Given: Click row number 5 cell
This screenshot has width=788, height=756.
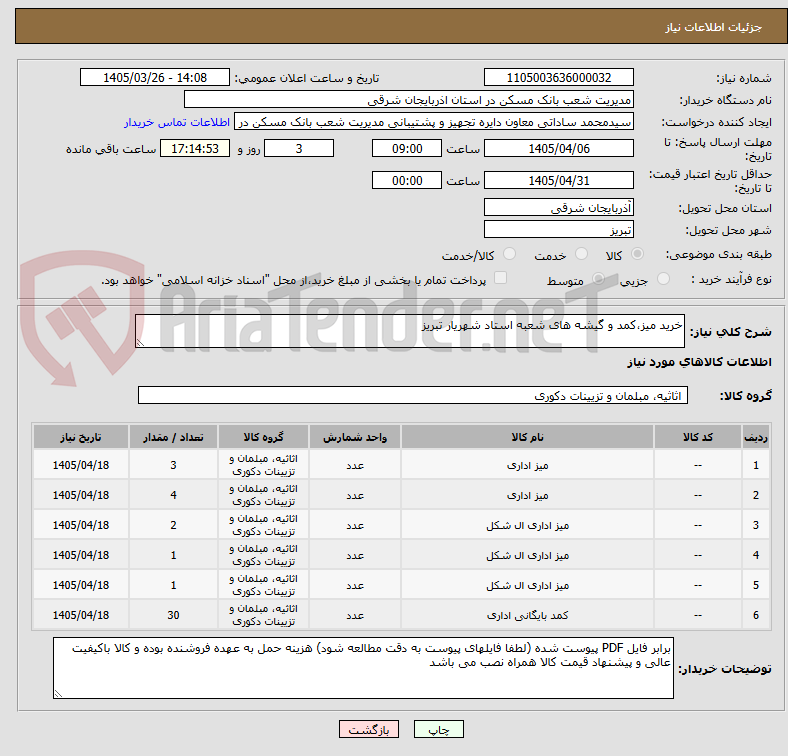Looking at the screenshot, I should tap(755, 585).
